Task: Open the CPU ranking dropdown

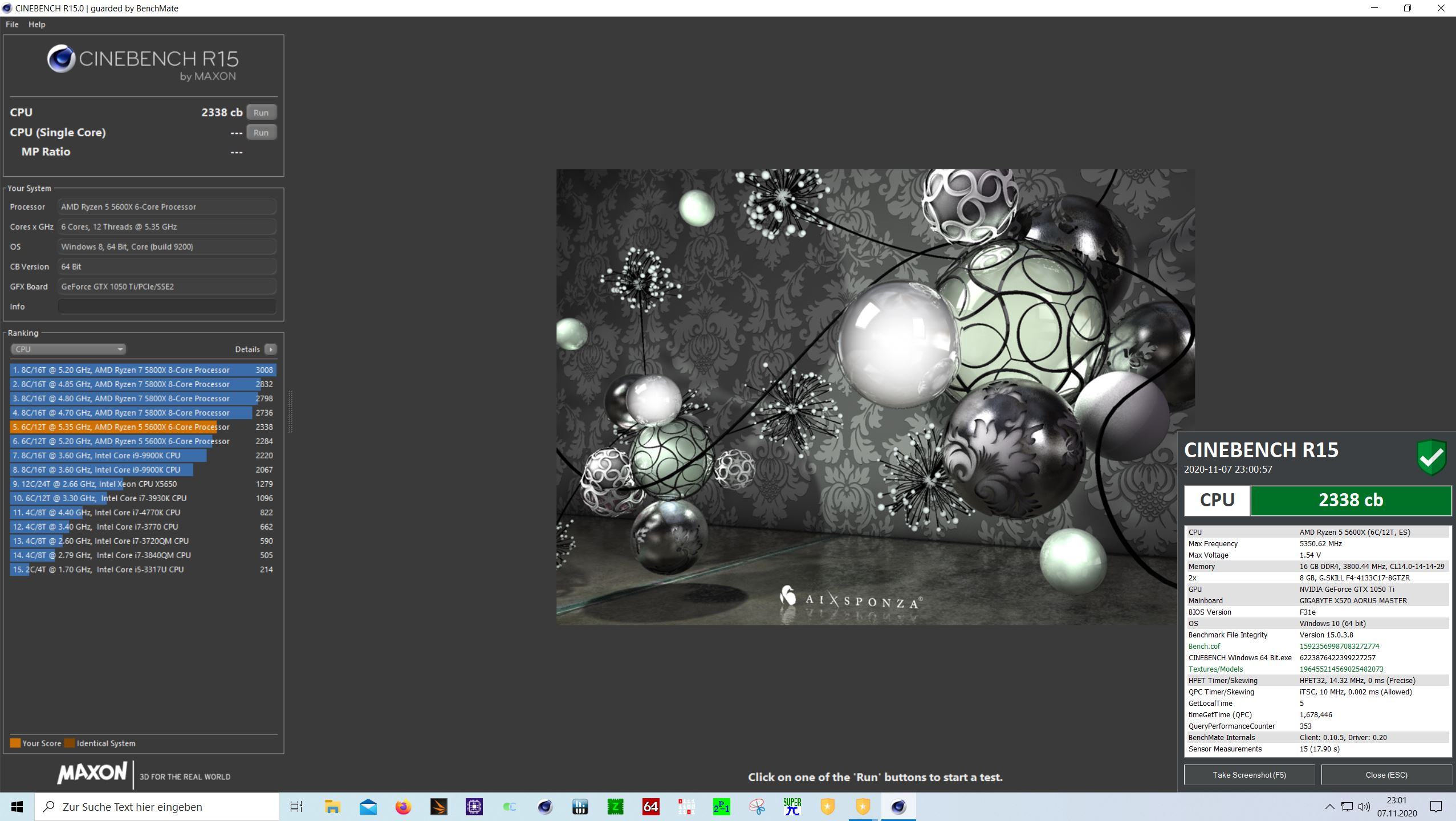Action: click(68, 349)
